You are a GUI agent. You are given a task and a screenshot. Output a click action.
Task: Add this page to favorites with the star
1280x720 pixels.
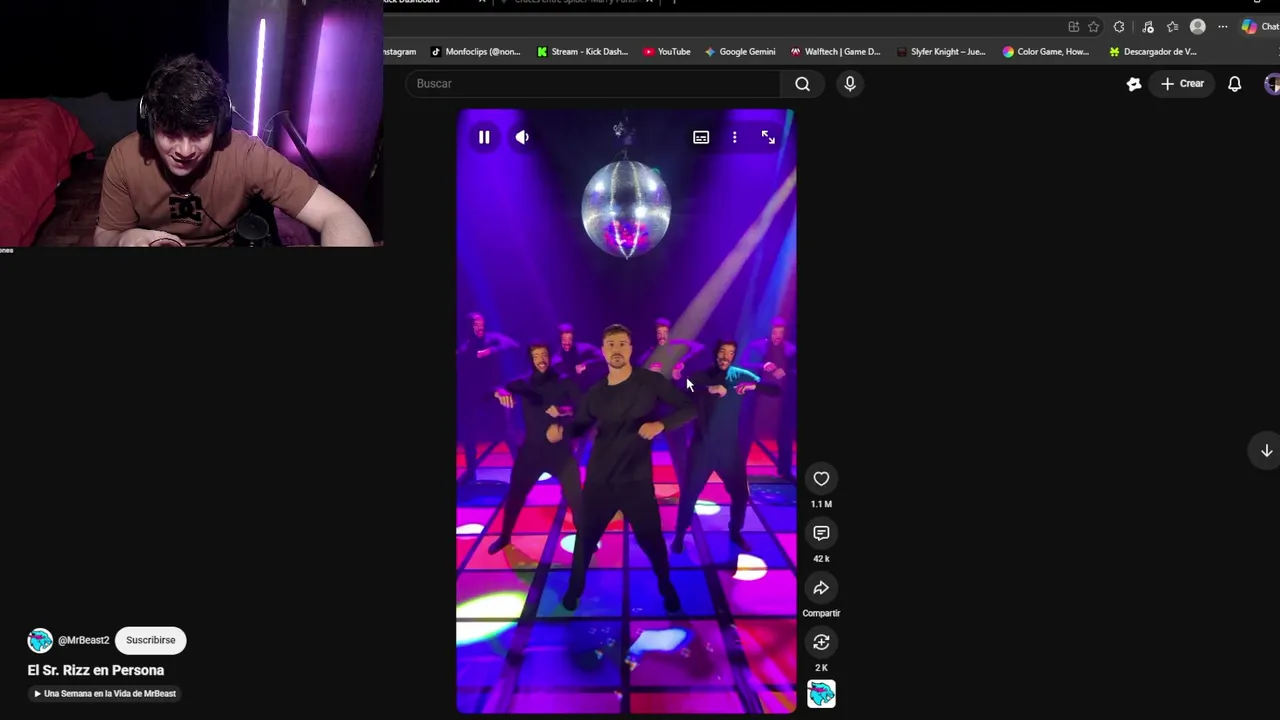[x=1094, y=27]
